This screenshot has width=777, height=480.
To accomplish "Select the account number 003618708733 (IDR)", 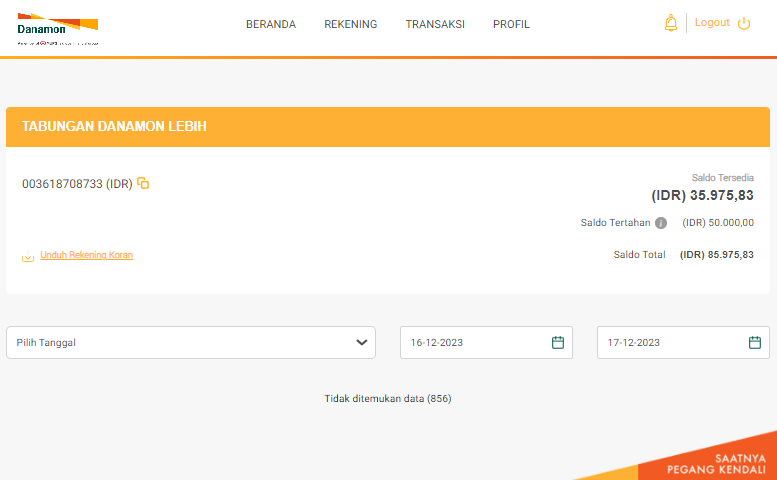I will (x=77, y=184).
